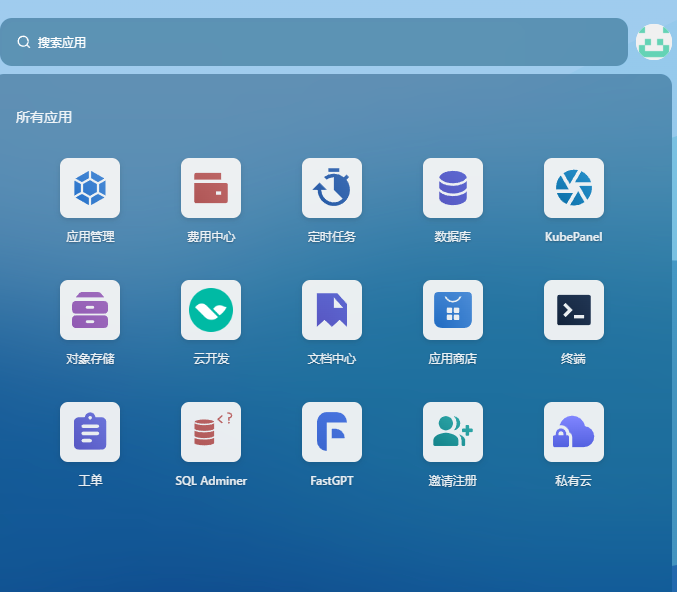Open the user avatar in top corner

(653, 42)
